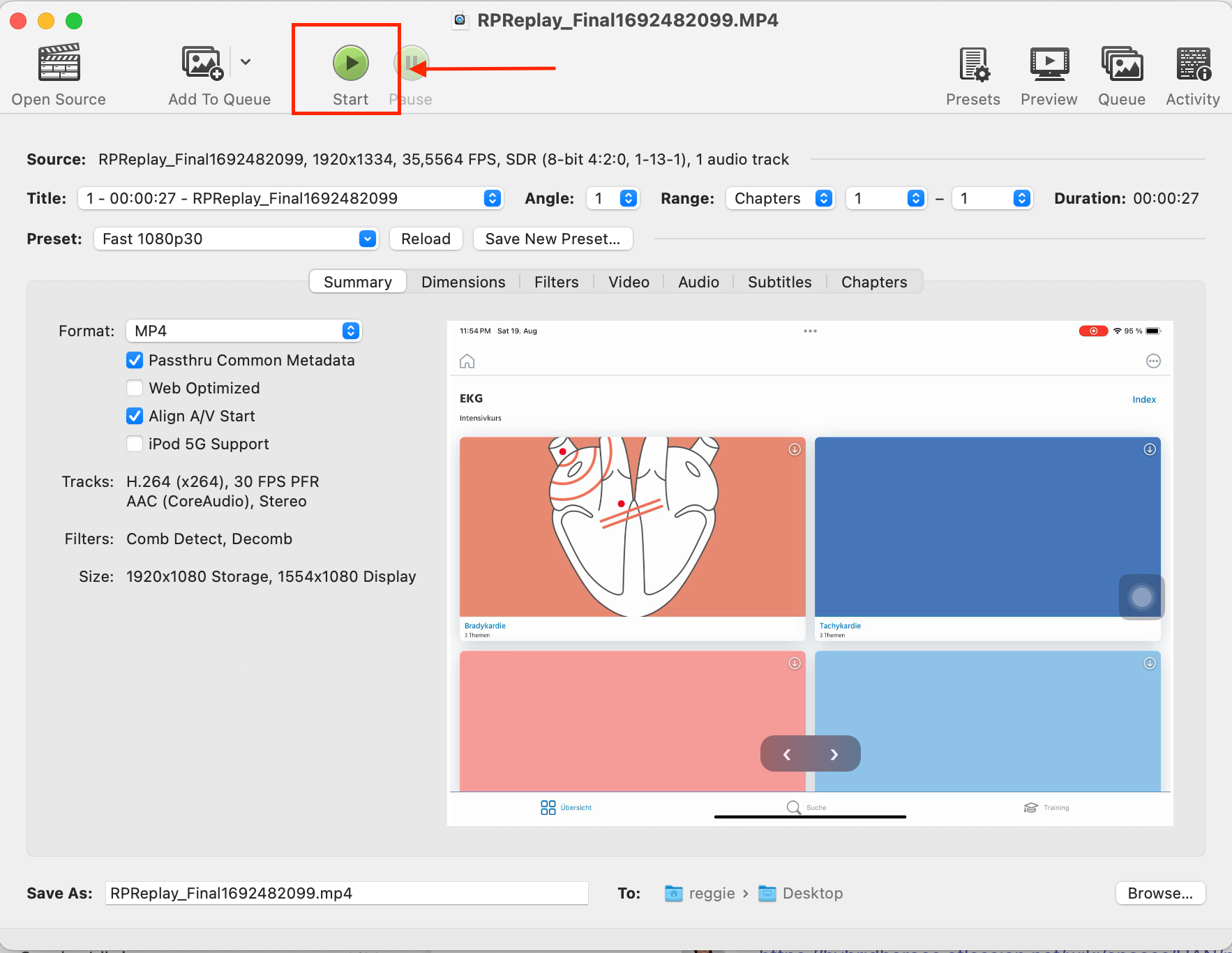Click the Bradykardie heart thumbnail
Screen dimensions: 1232x953
pos(633,527)
